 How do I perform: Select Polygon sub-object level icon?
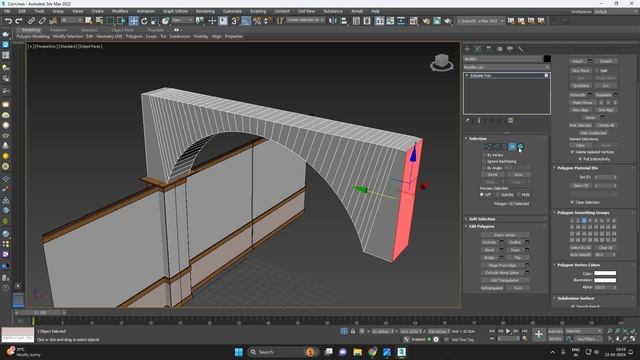512,147
